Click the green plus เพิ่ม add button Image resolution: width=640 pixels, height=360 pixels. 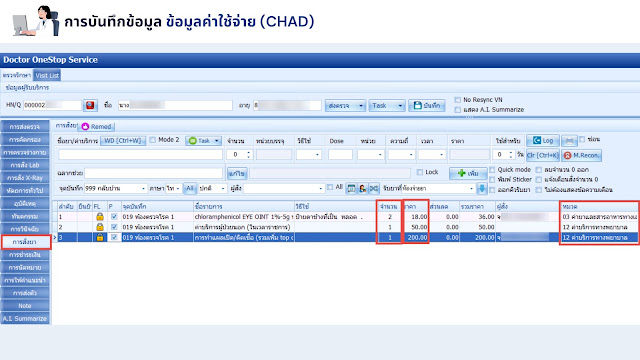tap(468, 173)
